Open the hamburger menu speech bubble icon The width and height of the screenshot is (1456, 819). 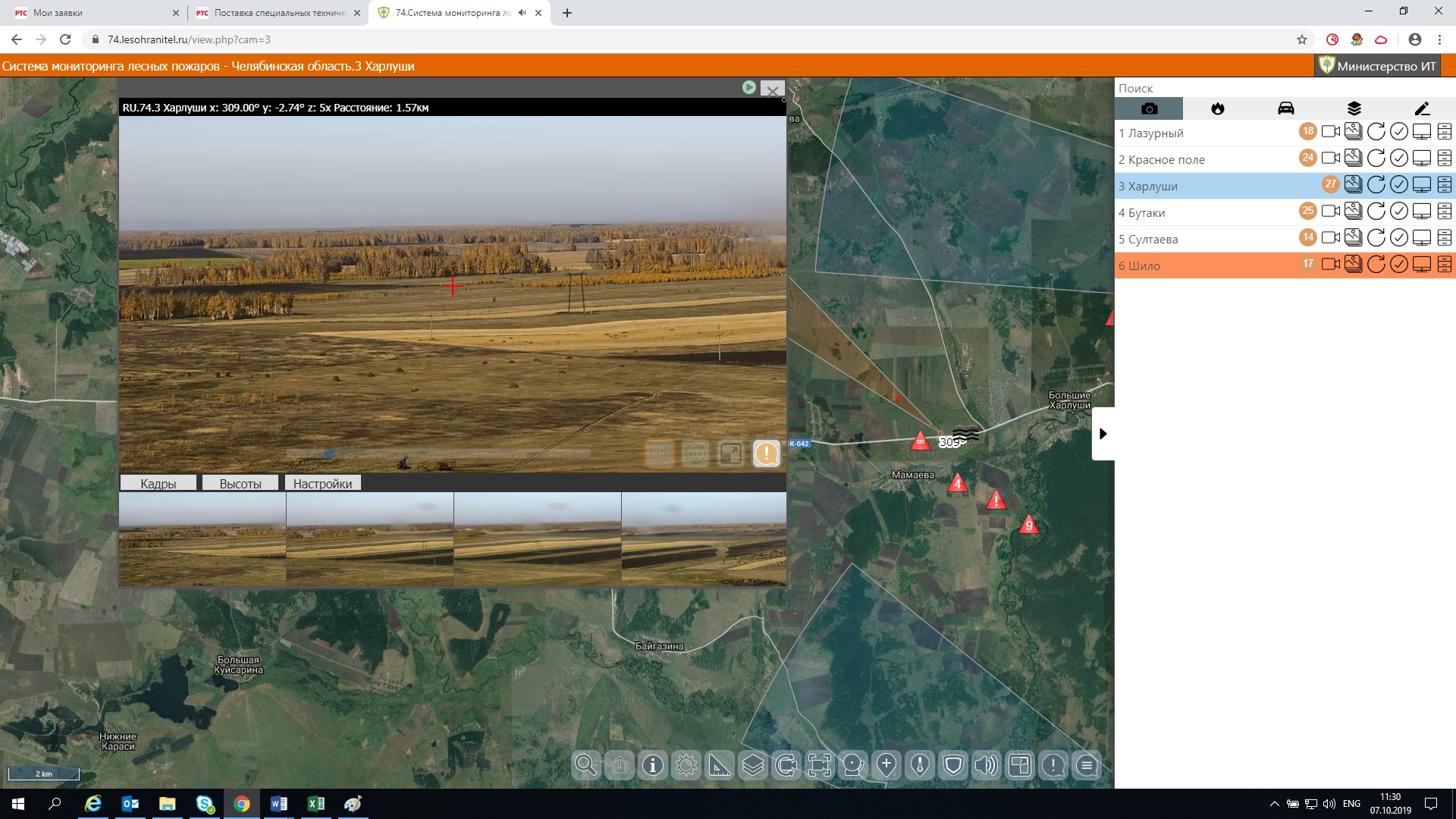tap(1087, 766)
